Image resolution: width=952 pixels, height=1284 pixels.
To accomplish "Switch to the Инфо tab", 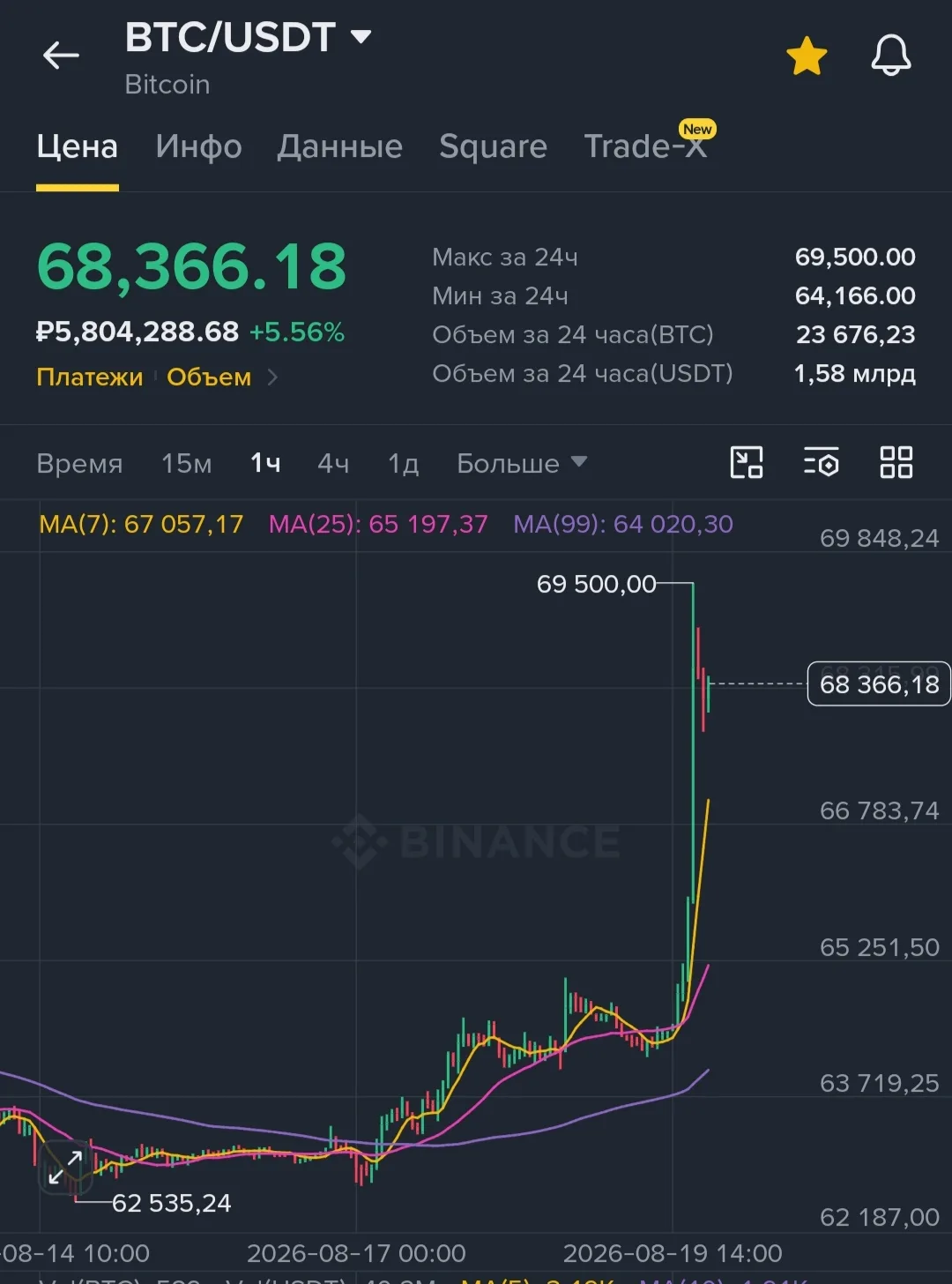I will [x=198, y=146].
